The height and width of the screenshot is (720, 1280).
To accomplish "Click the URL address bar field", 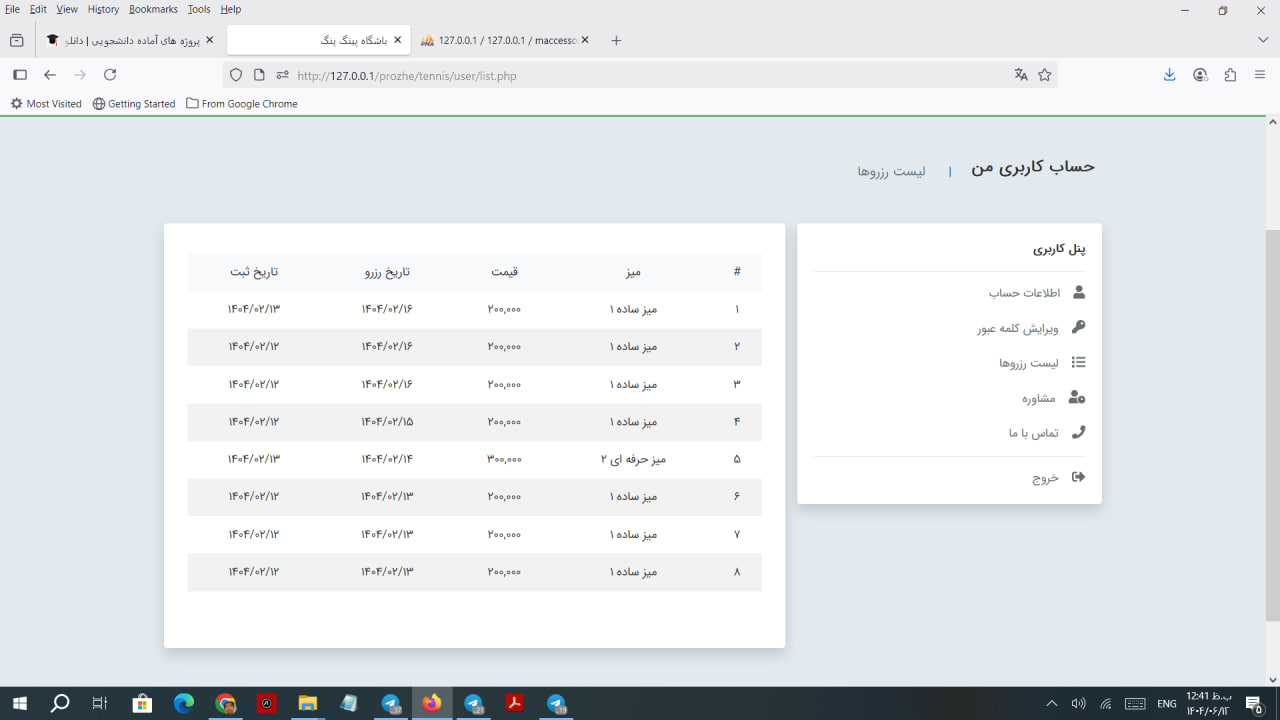I will pos(640,75).
